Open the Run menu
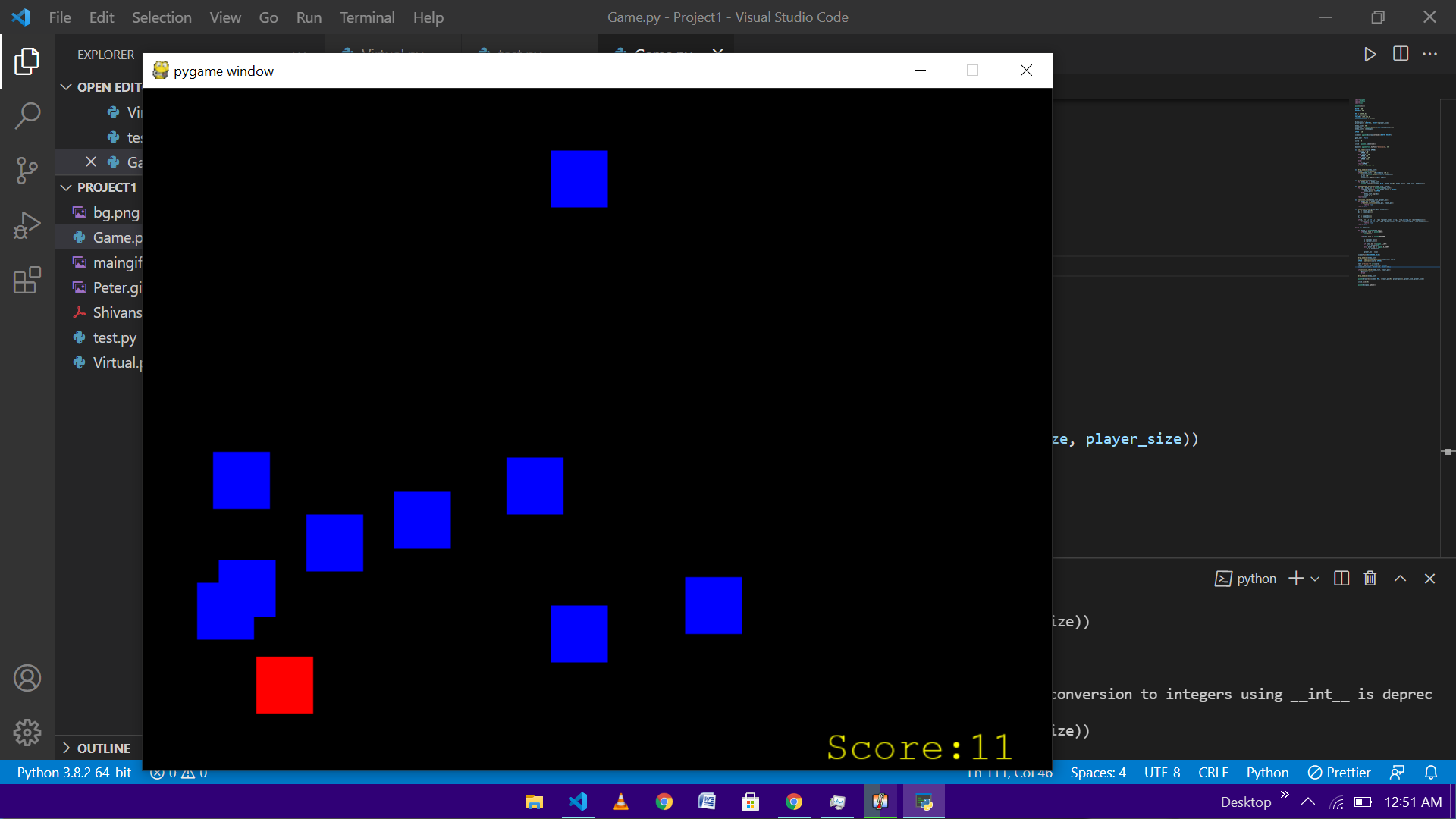The image size is (1456, 819). (308, 17)
